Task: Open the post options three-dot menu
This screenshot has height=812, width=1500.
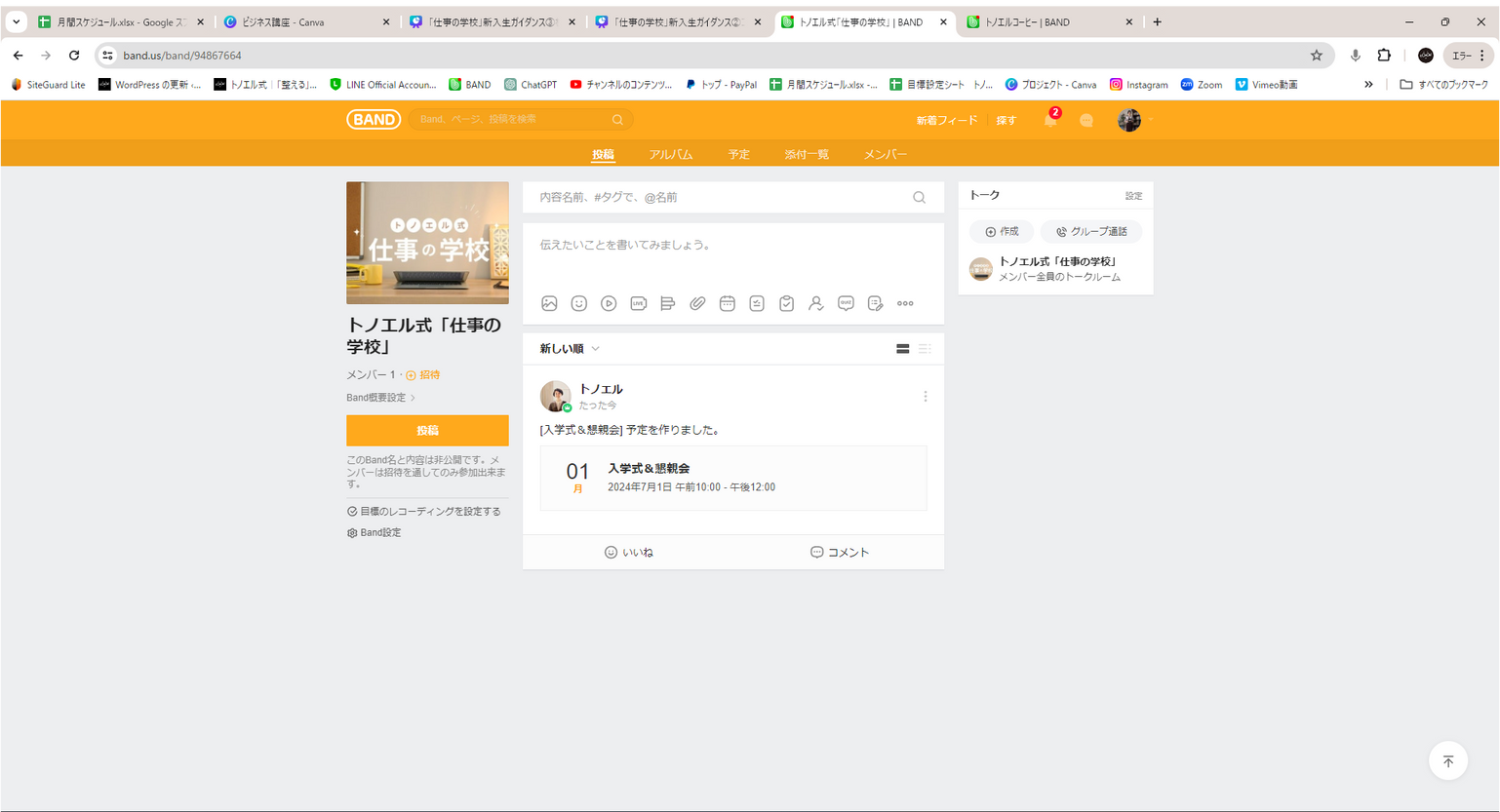Action: pyautogui.click(x=926, y=397)
